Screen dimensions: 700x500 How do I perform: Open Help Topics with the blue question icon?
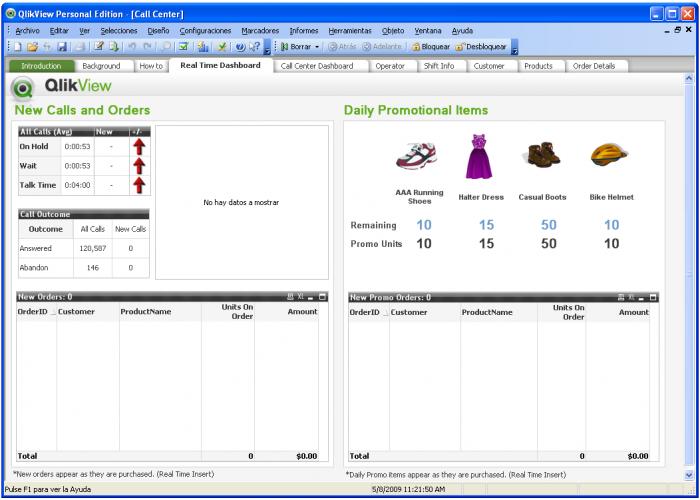tap(240, 47)
